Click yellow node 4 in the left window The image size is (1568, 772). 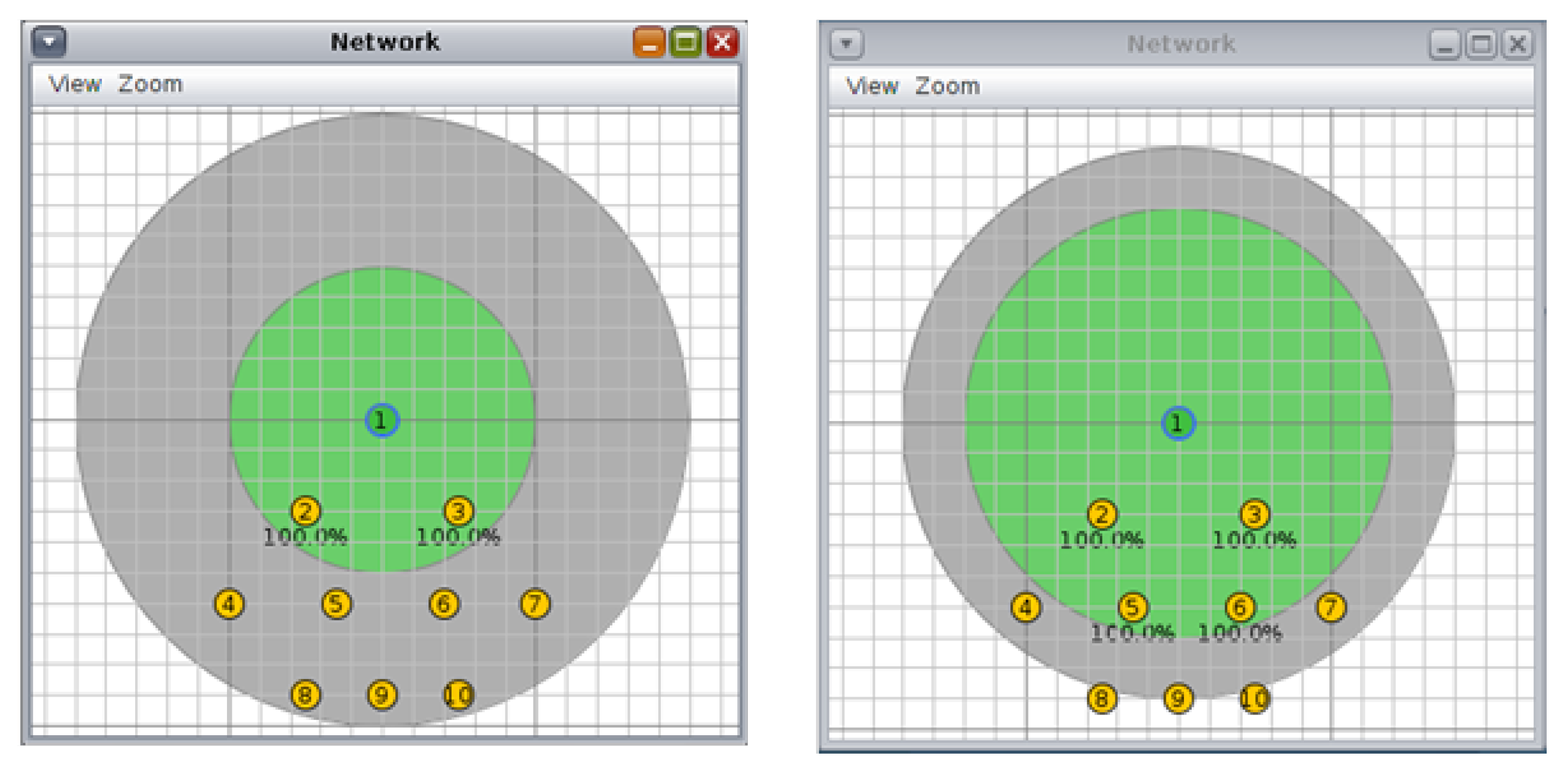(229, 604)
